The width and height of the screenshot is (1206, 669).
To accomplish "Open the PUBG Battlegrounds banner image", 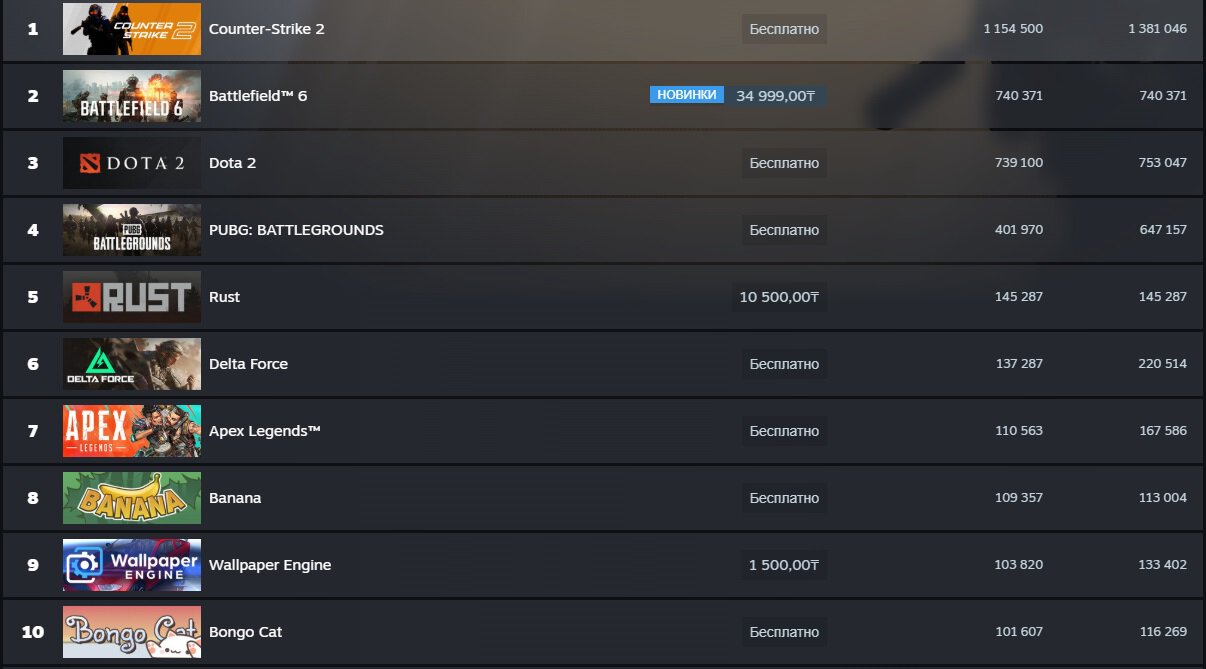I will (131, 230).
